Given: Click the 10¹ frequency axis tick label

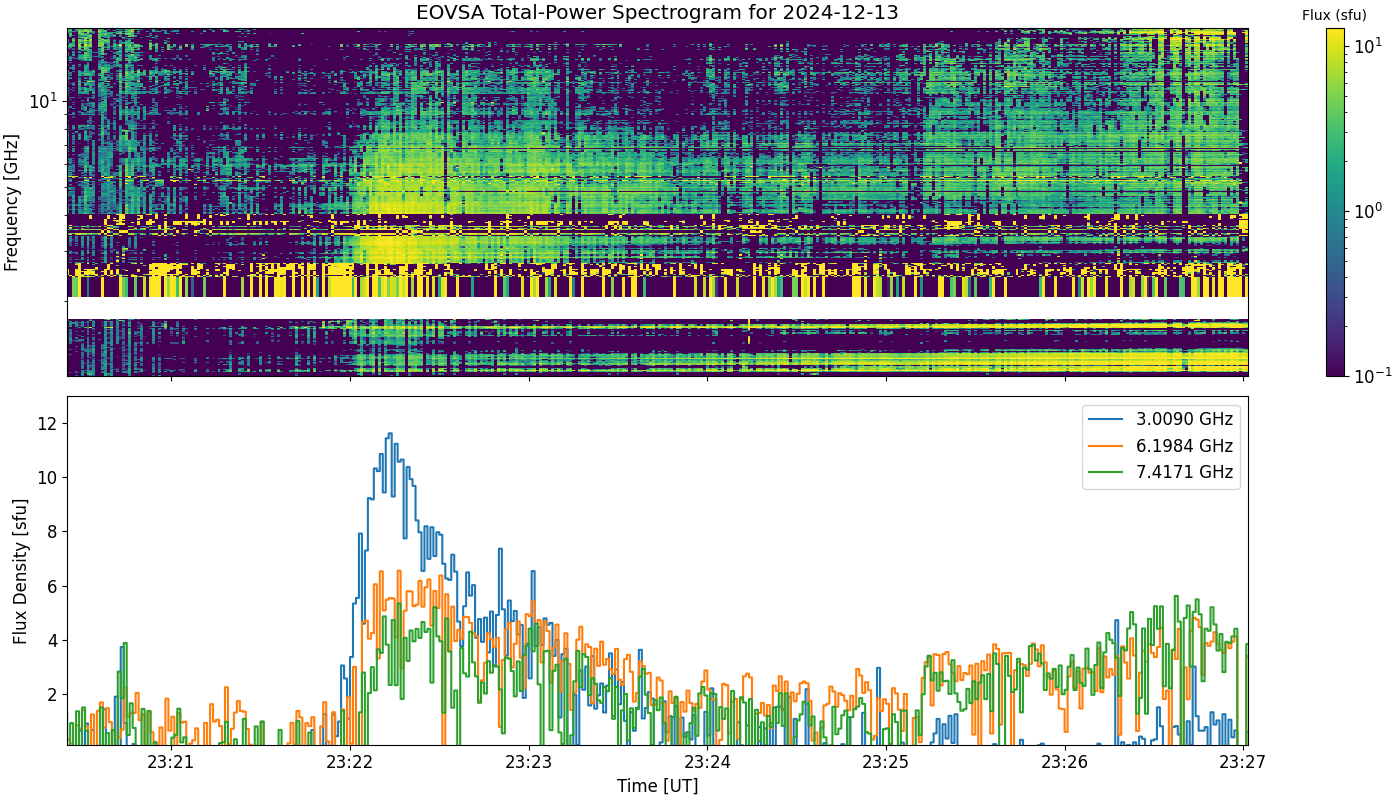Looking at the screenshot, I should [44, 100].
